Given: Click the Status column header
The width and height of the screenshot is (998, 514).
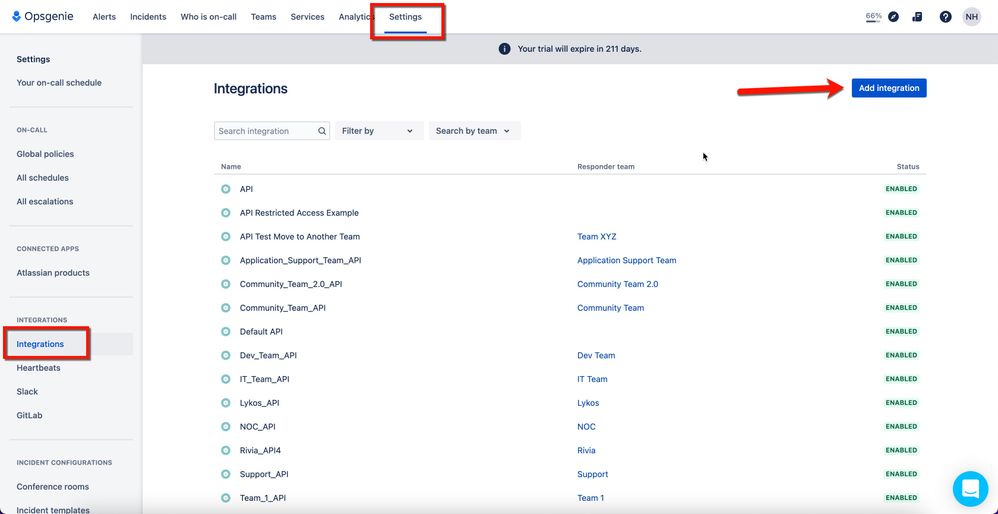Looking at the screenshot, I should [908, 167].
